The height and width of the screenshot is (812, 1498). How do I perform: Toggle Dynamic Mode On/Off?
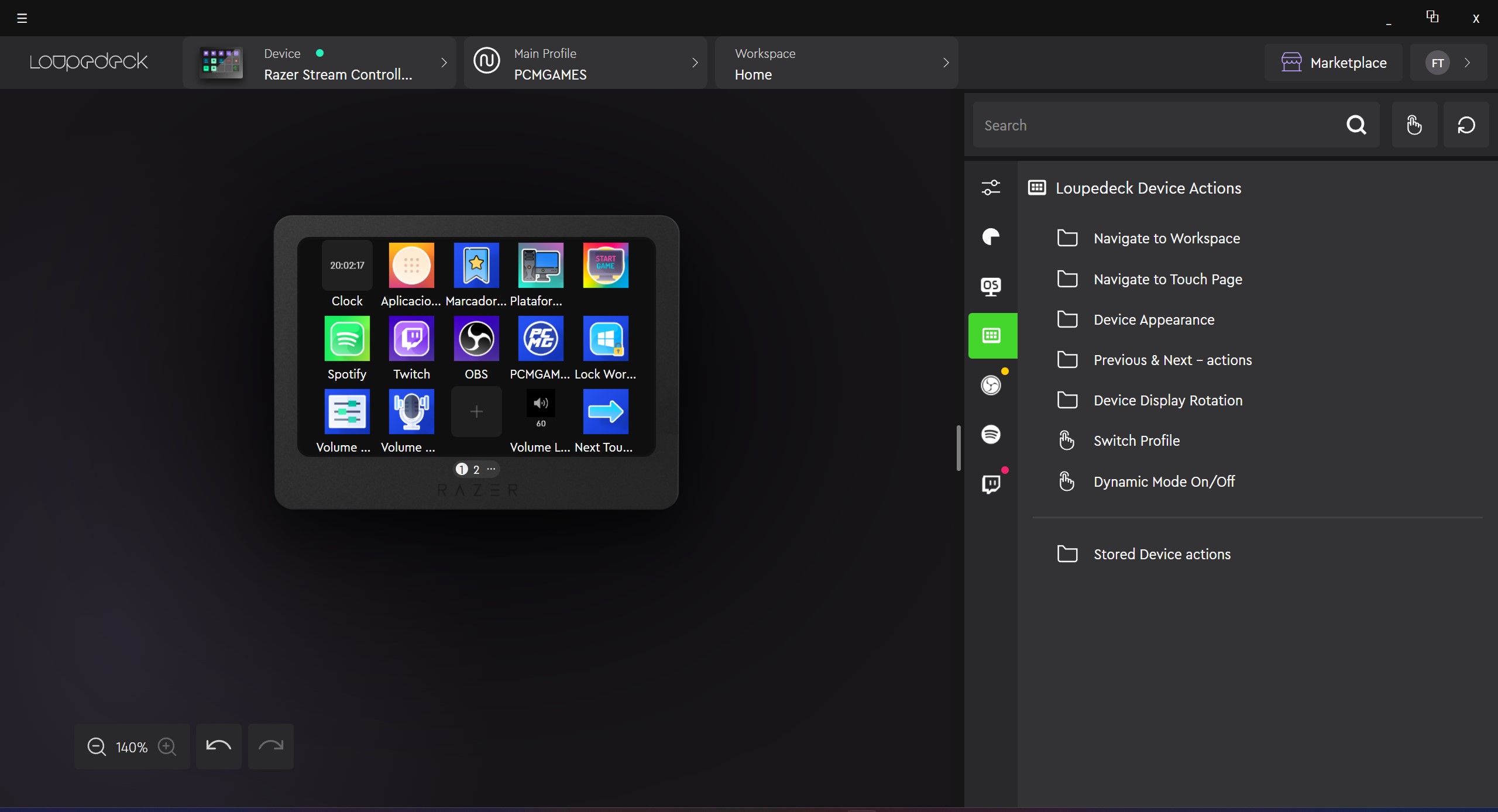point(1164,481)
